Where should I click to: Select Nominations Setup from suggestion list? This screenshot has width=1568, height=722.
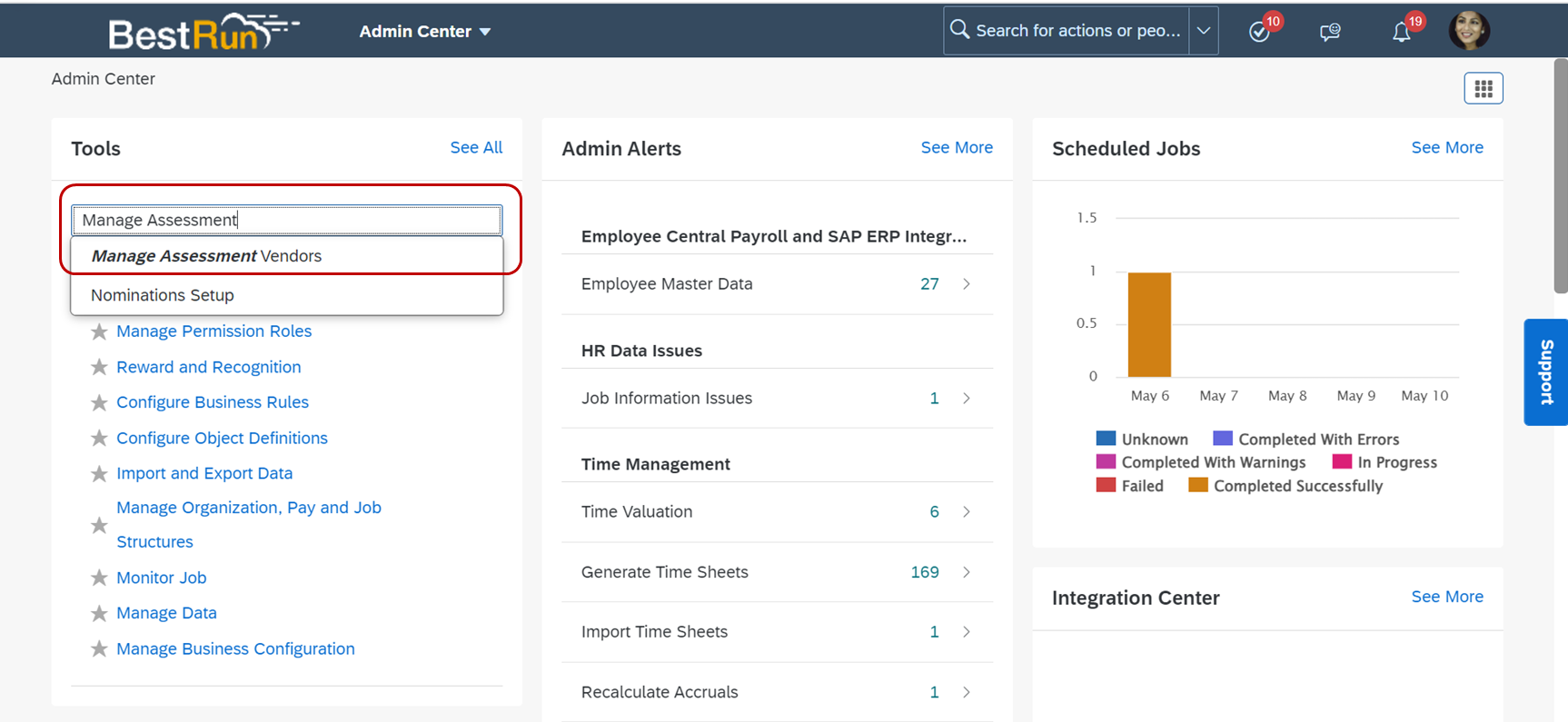163,295
